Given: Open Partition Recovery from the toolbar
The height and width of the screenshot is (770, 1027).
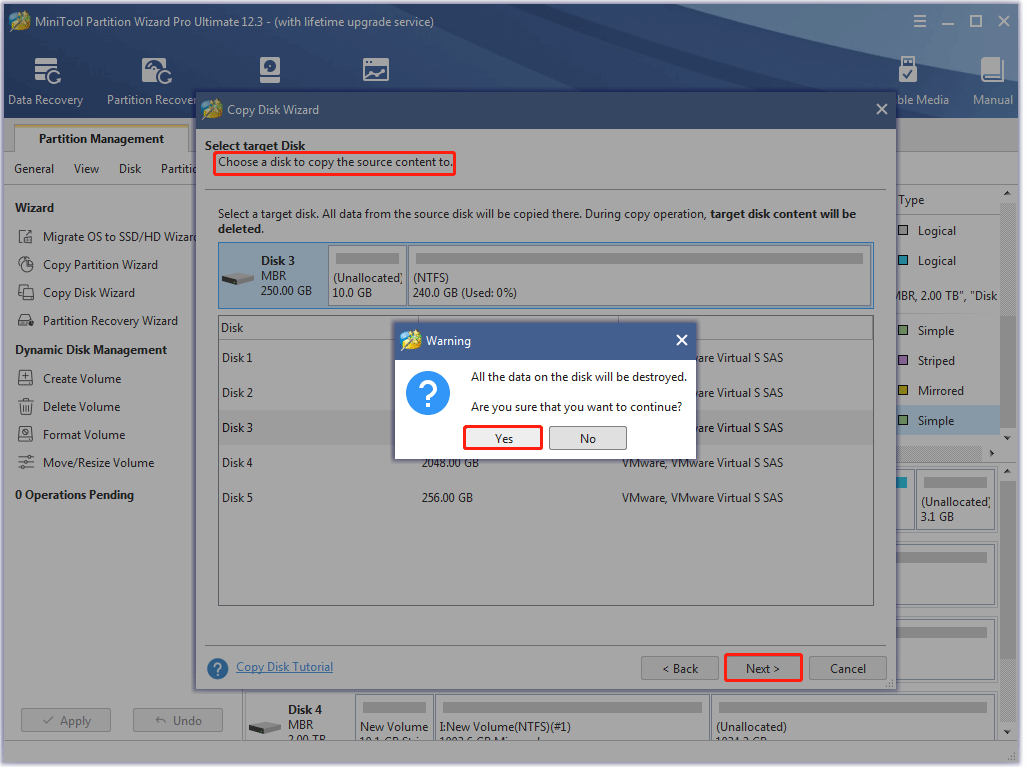Looking at the screenshot, I should [153, 82].
